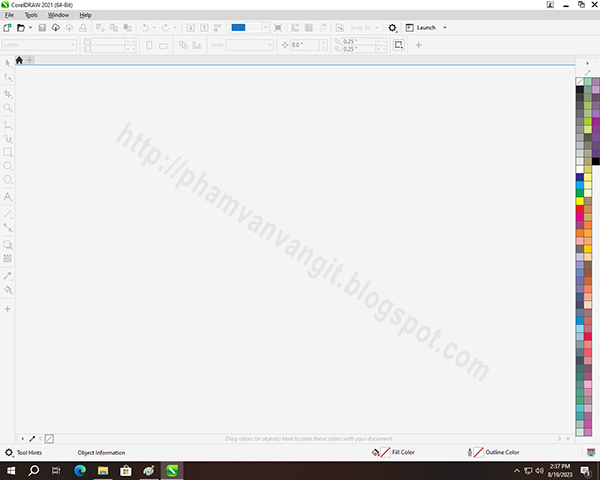
Task: Click Fill Color in status bar
Action: click(x=403, y=452)
